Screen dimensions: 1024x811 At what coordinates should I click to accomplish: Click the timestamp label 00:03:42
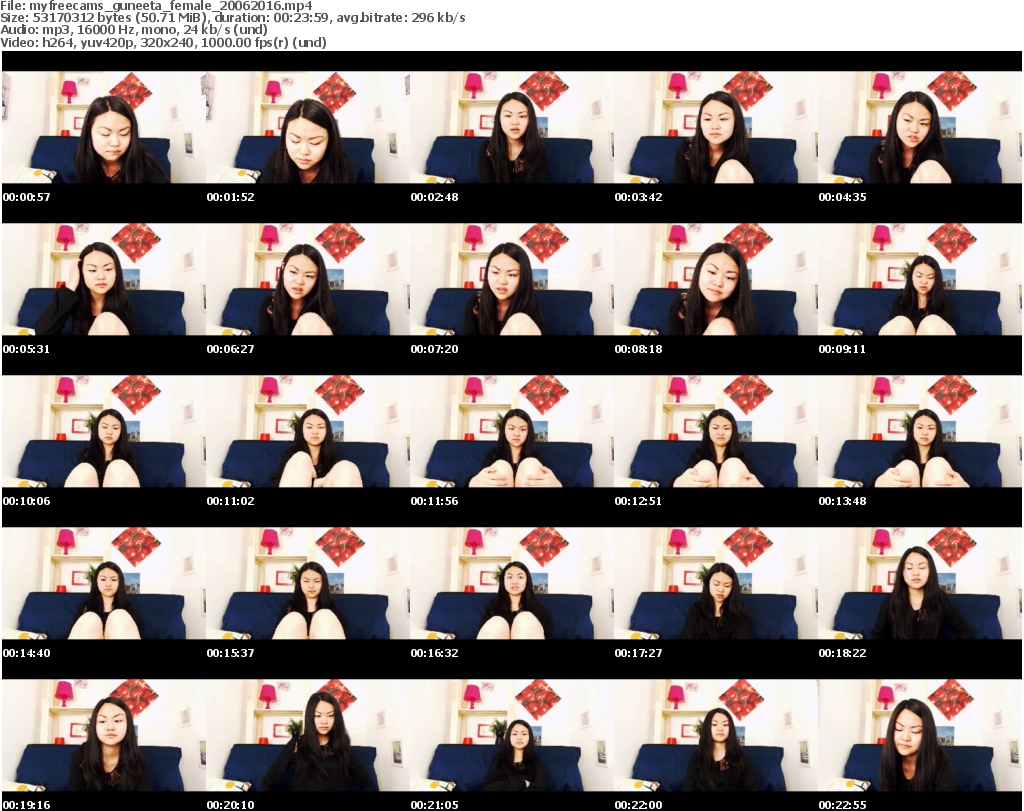(638, 197)
